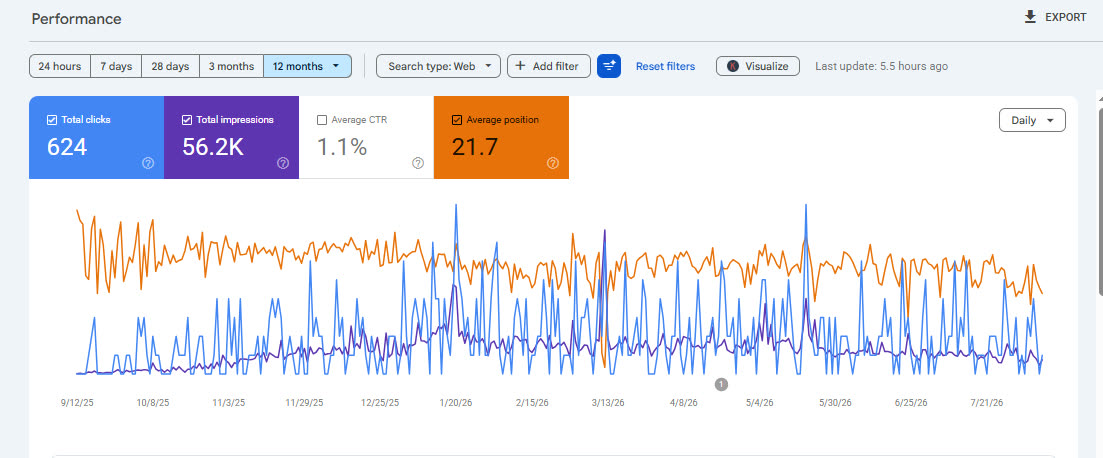Image resolution: width=1103 pixels, height=458 pixels.
Task: Click the Visualize button
Action: pos(758,66)
